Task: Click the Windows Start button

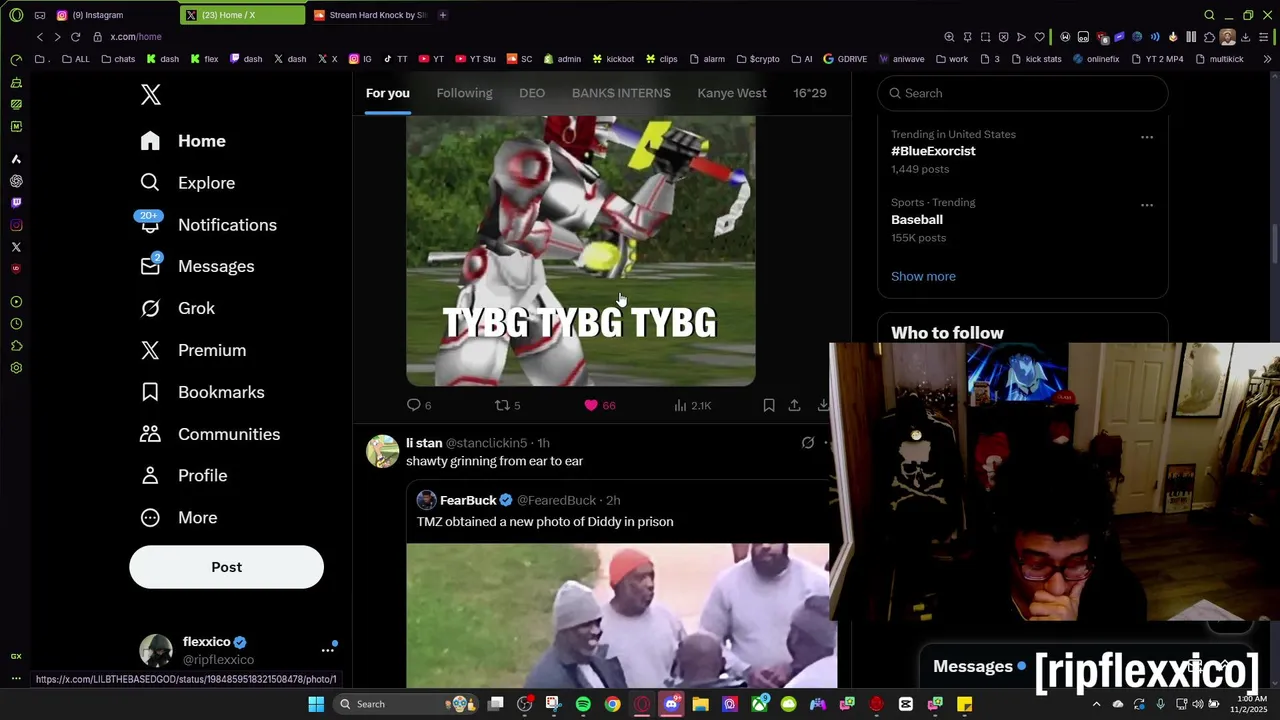Action: tap(316, 704)
